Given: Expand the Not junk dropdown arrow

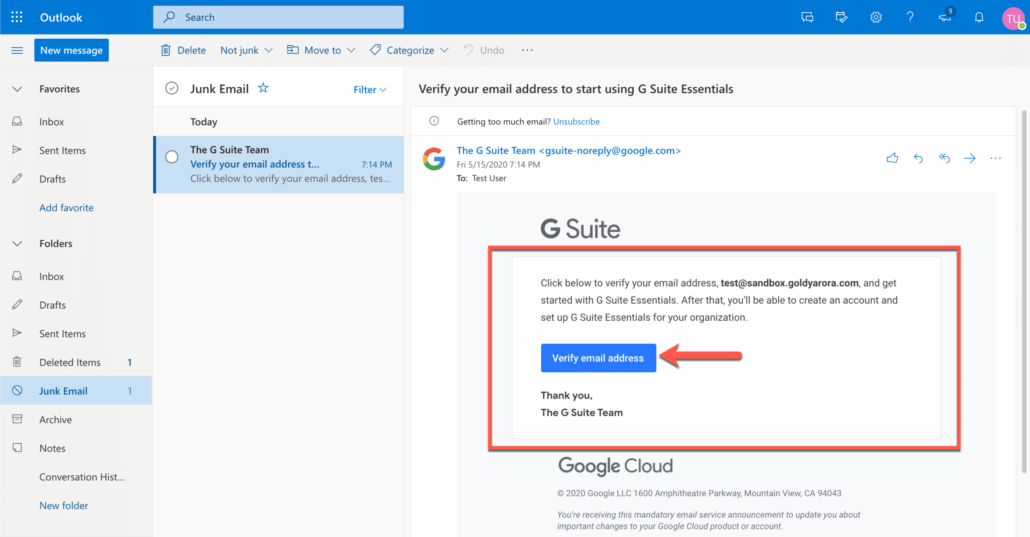Looking at the screenshot, I should tap(269, 50).
